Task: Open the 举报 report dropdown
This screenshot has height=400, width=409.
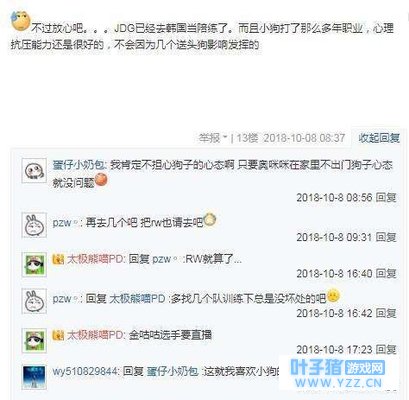Action: point(213,138)
